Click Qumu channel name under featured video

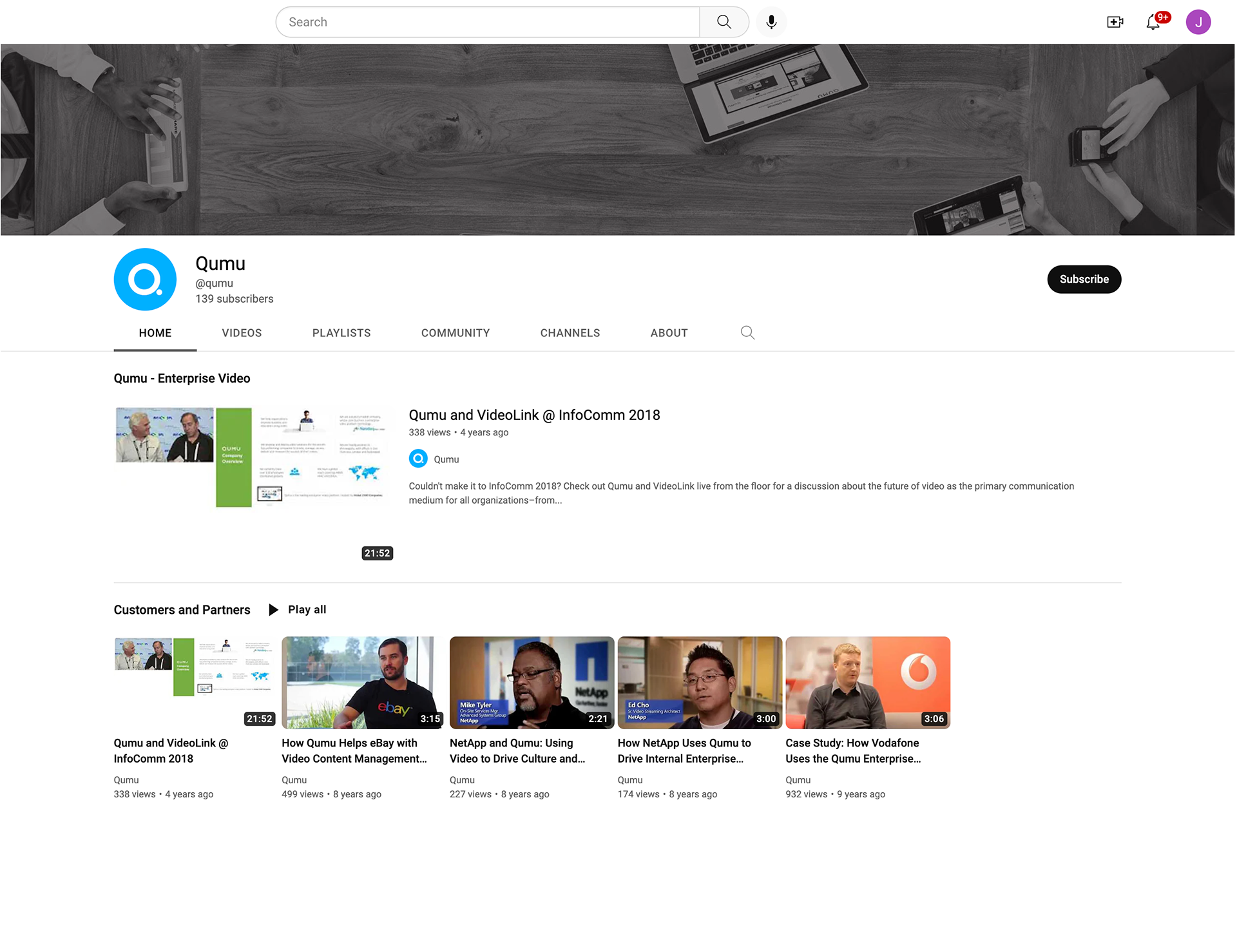click(x=446, y=459)
